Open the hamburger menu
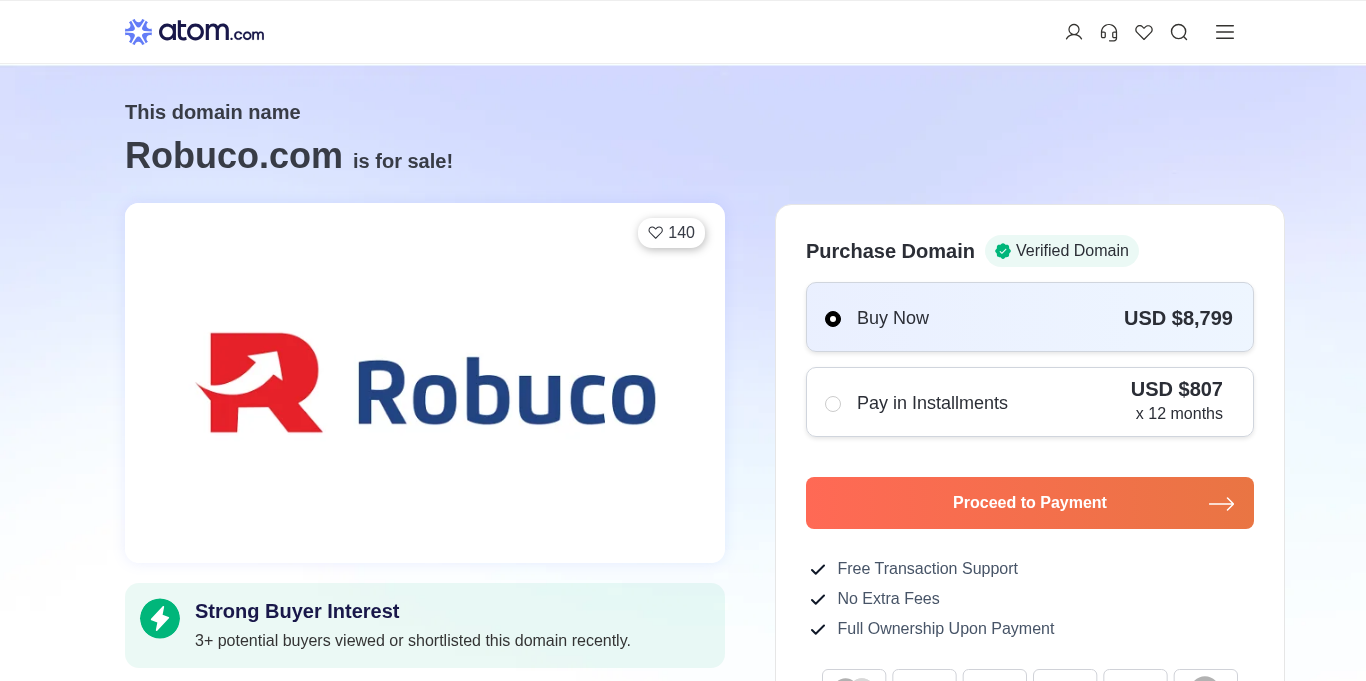Viewport: 1366px width, 681px height. (1225, 32)
